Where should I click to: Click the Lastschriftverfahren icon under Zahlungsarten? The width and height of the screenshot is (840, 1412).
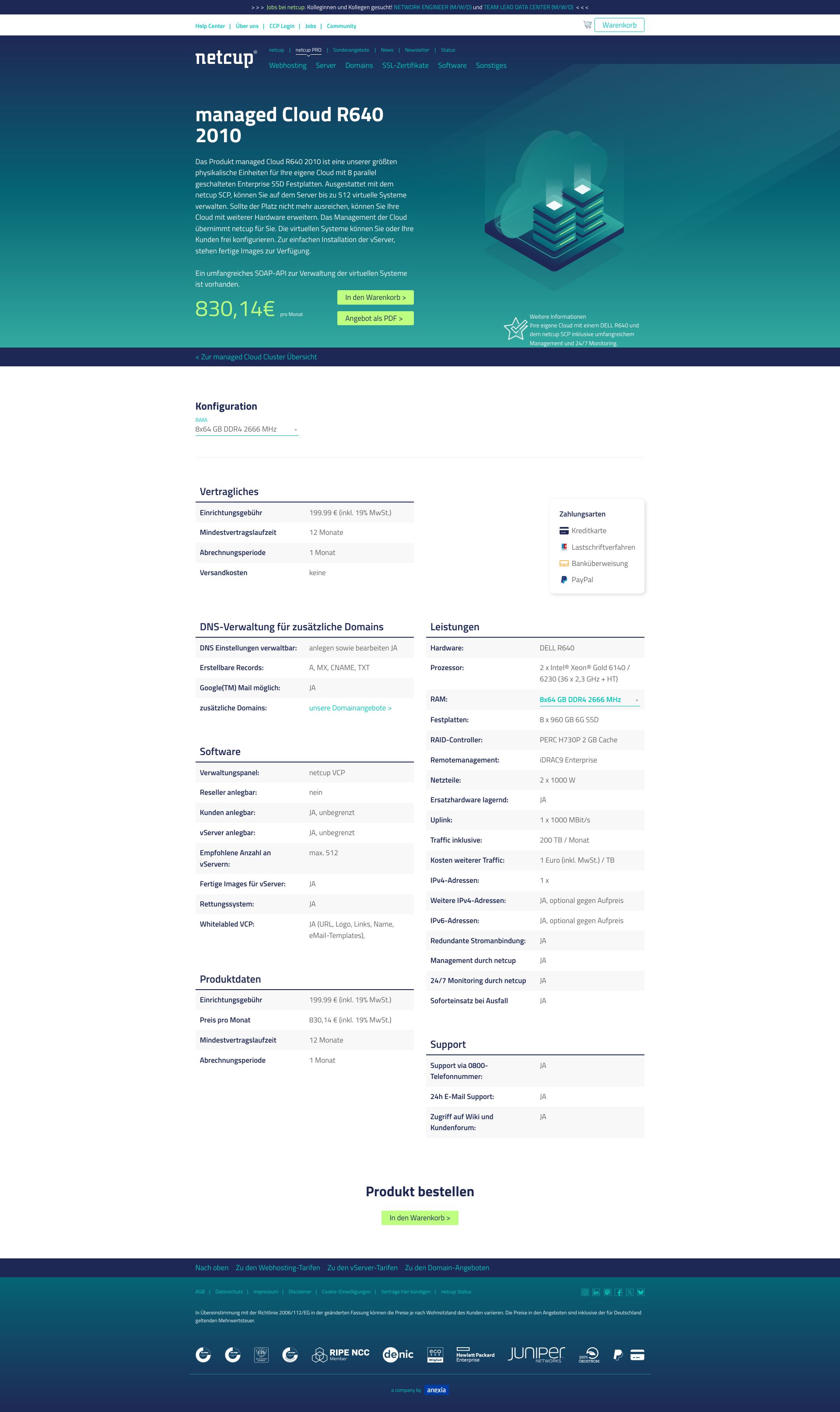click(564, 547)
